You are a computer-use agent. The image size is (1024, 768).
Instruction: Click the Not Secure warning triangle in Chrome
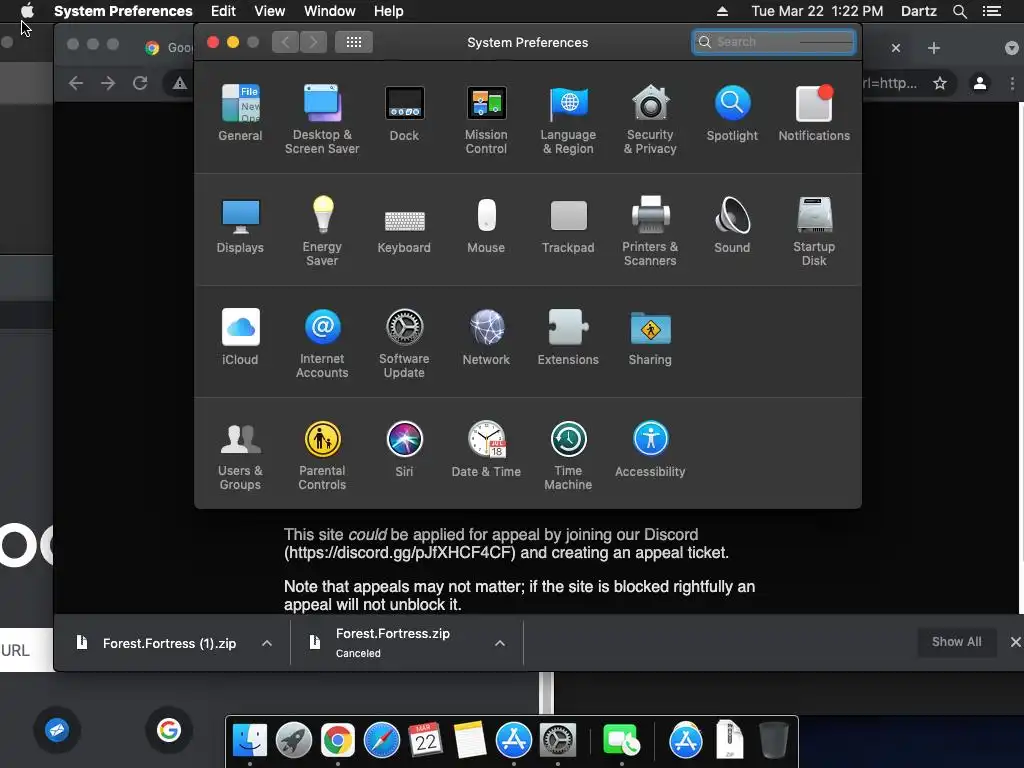point(180,83)
